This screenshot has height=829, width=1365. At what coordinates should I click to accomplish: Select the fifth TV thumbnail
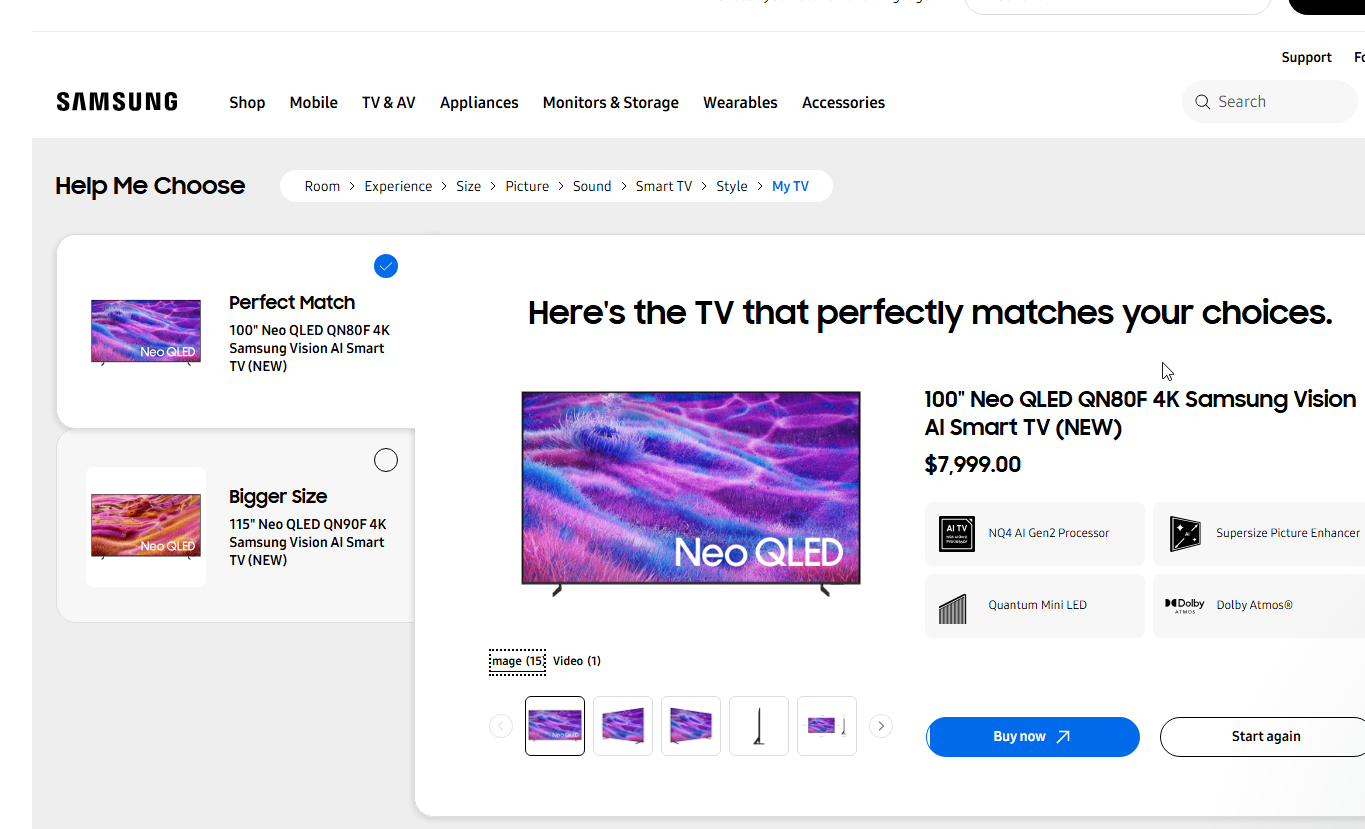click(x=827, y=726)
